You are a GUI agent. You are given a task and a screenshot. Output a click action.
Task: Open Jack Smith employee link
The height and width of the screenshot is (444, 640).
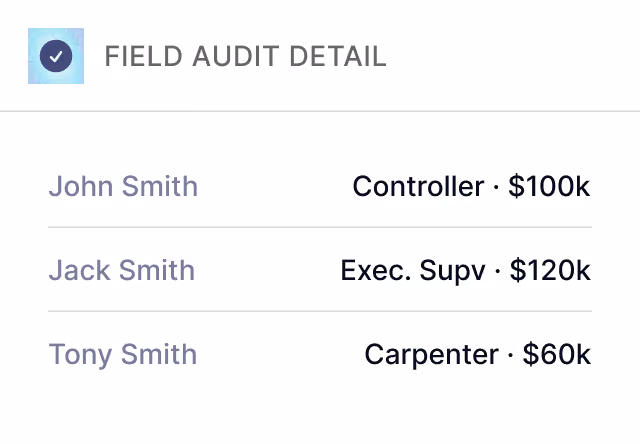(122, 271)
